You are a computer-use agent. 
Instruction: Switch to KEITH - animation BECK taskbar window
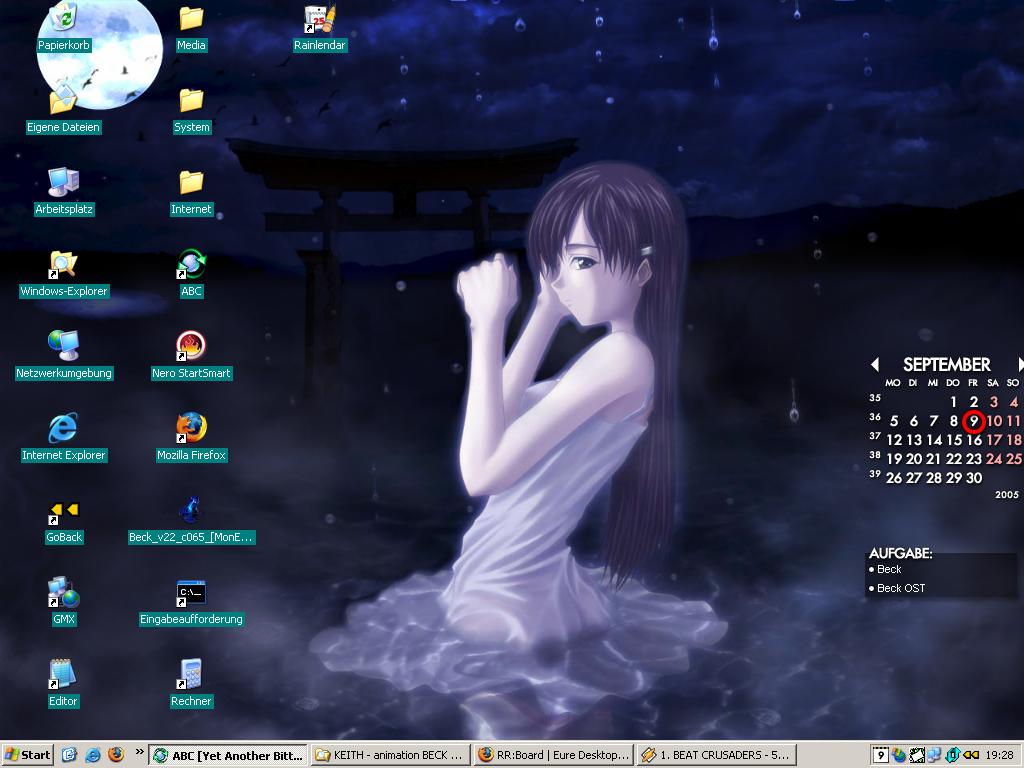(x=390, y=756)
